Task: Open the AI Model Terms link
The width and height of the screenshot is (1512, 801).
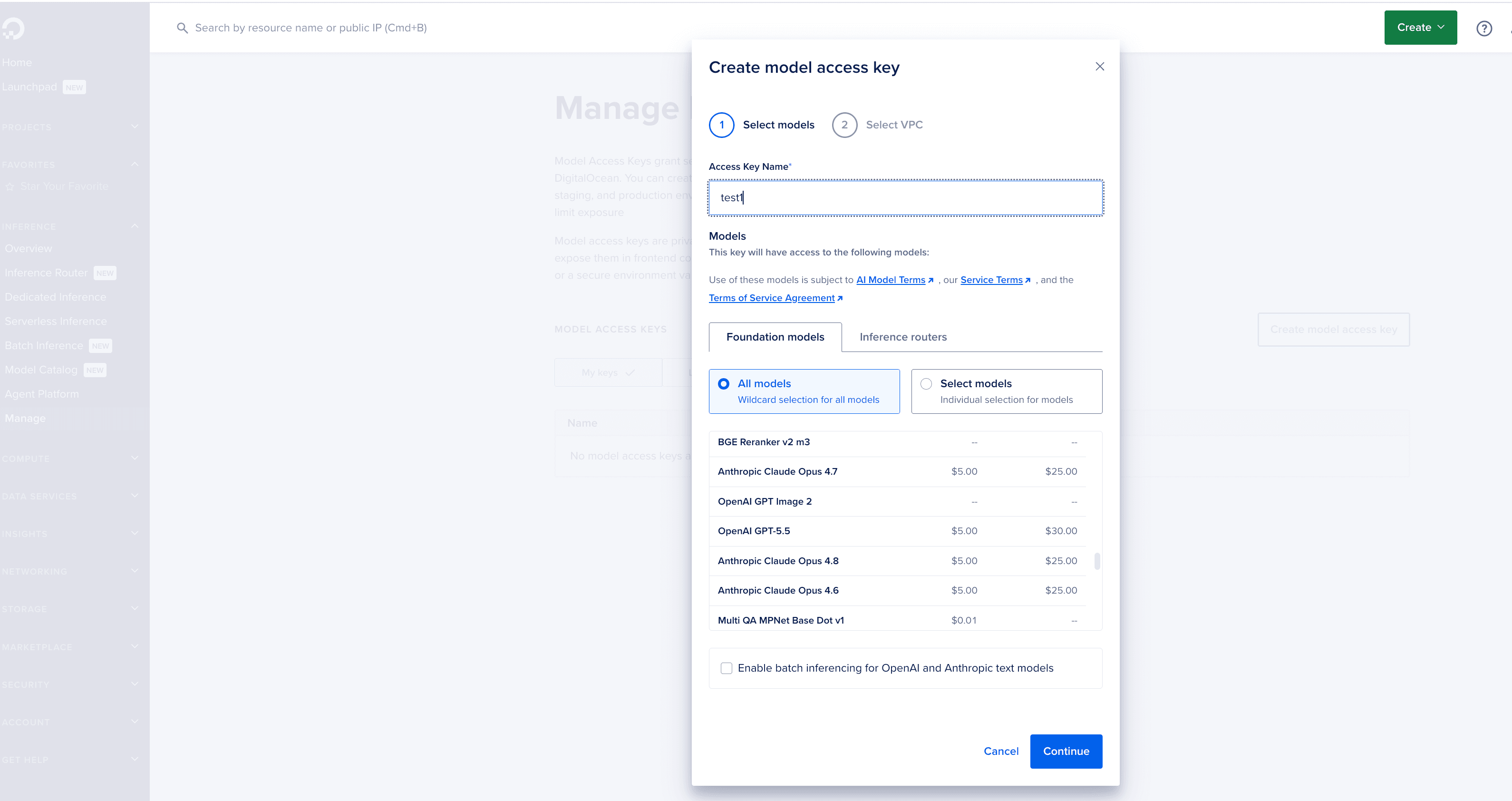Action: (x=894, y=280)
